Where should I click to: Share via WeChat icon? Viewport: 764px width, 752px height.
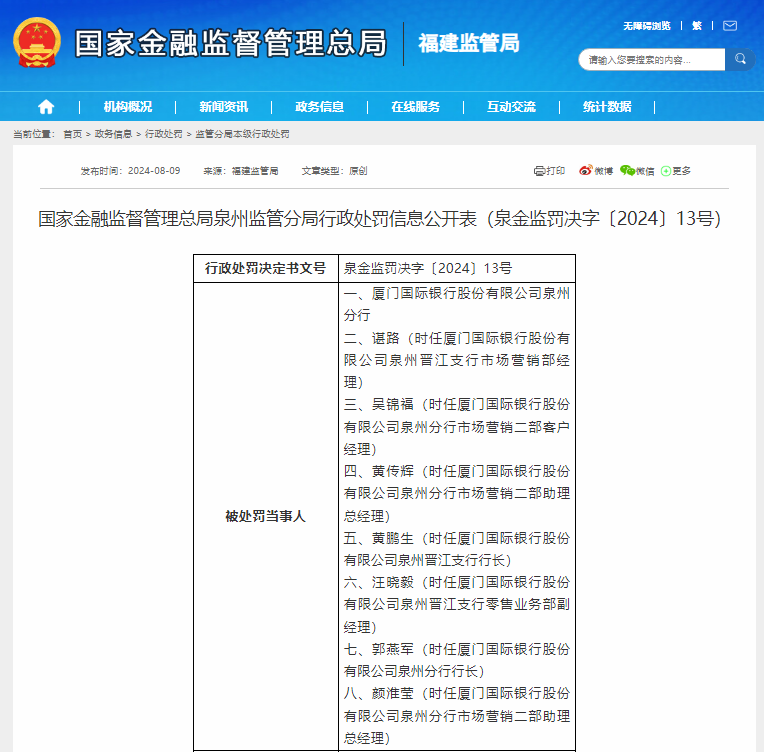coord(627,171)
